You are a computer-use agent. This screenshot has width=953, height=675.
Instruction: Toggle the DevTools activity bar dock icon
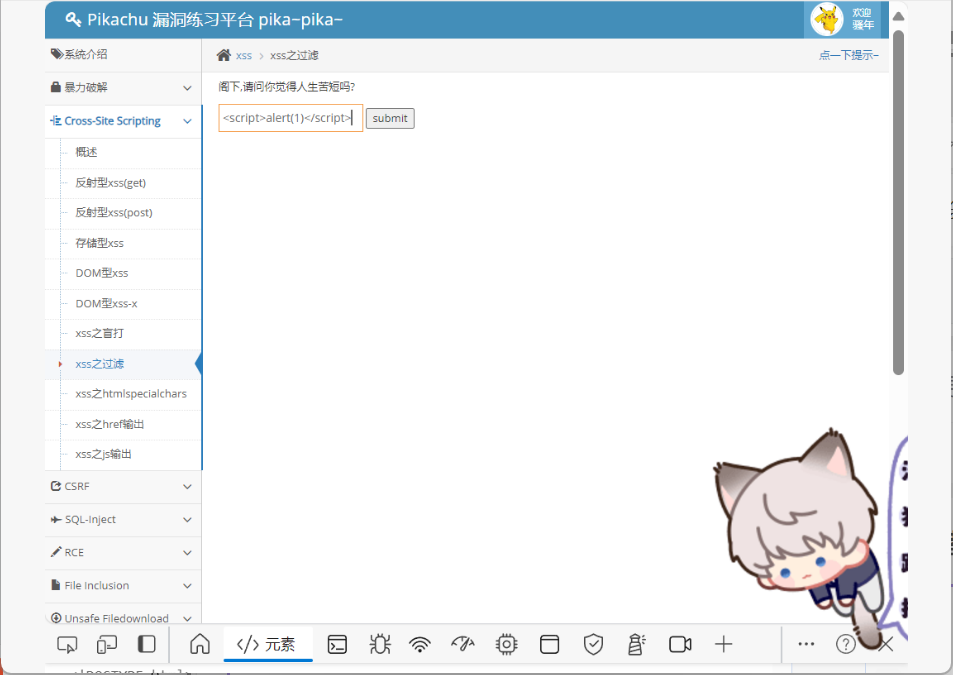coord(146,644)
